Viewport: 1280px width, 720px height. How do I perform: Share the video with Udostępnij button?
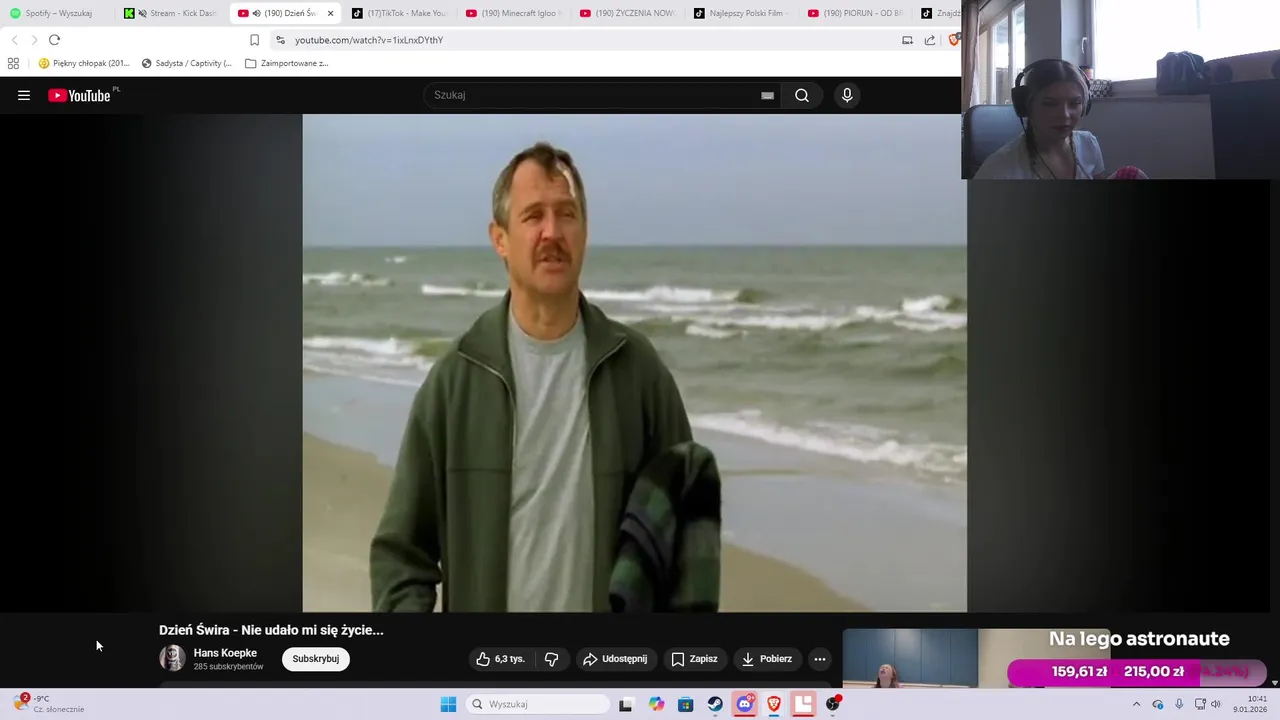[x=615, y=659]
